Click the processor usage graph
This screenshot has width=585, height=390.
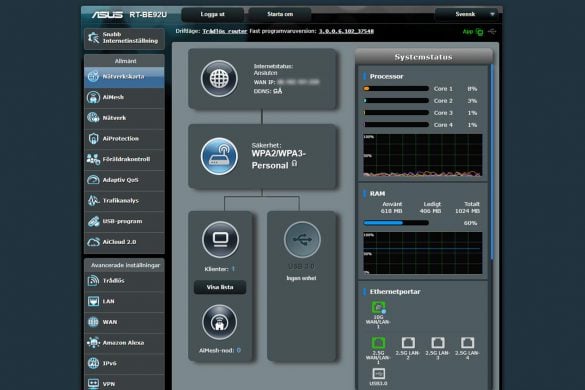coord(423,155)
